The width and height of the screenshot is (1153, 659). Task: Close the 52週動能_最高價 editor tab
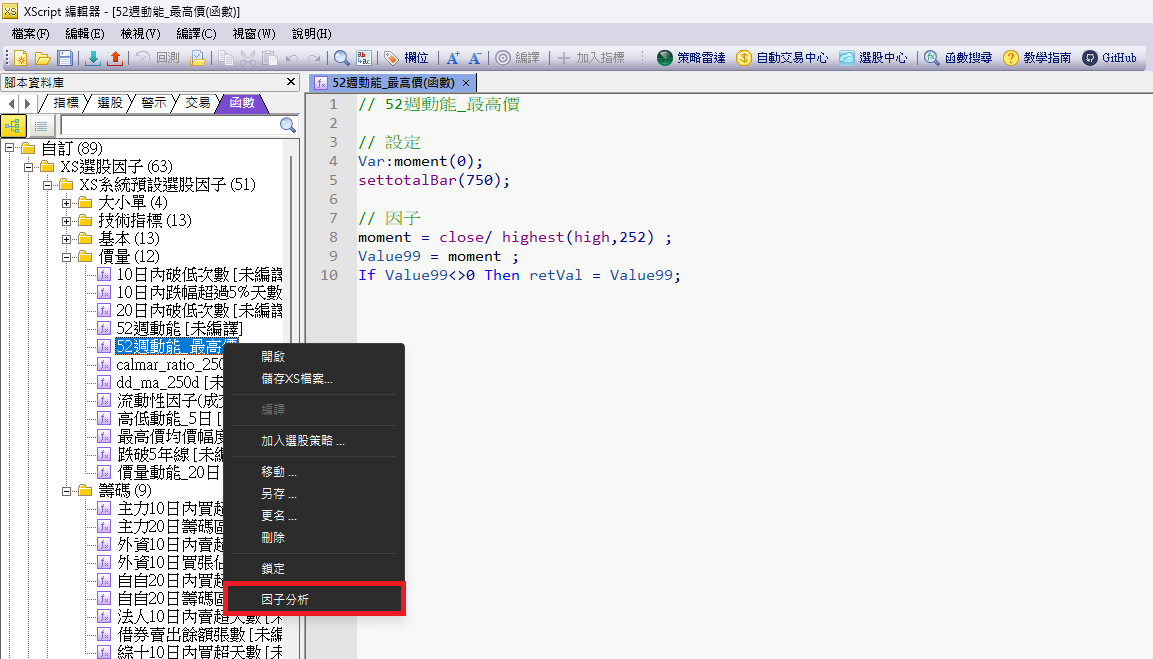pos(466,82)
